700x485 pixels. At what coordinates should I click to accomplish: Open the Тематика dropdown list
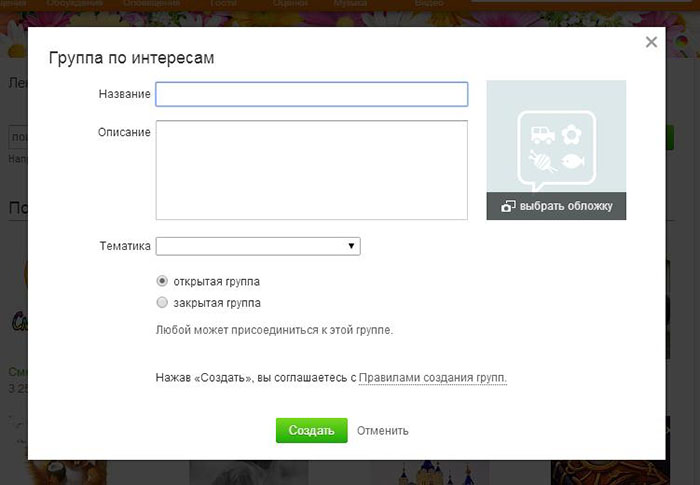258,246
